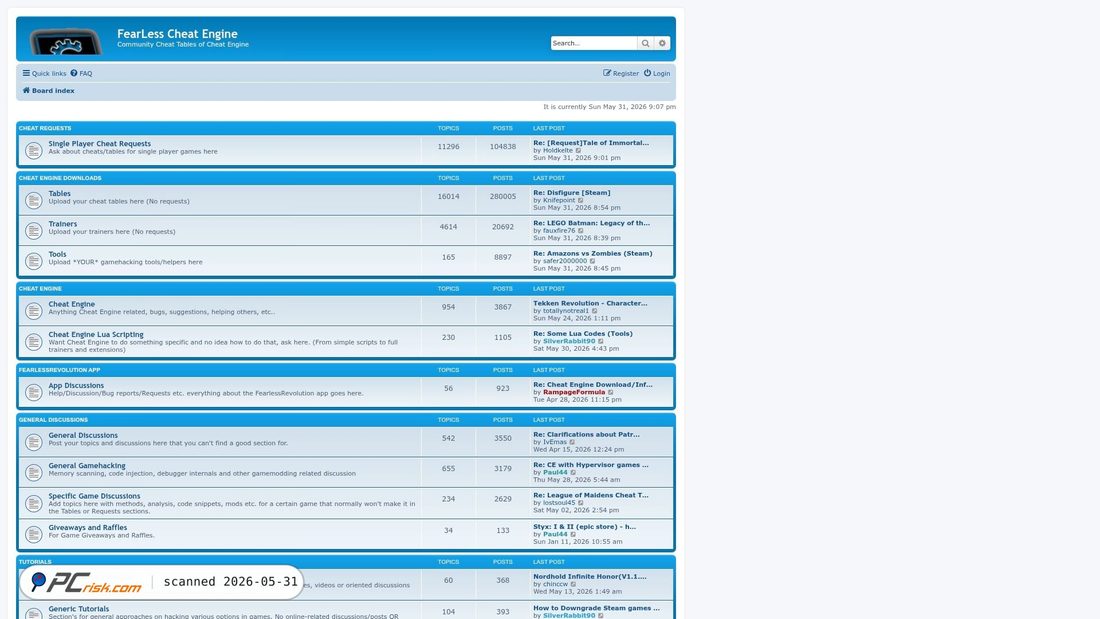This screenshot has width=1100, height=619.
Task: Click the Single Player posts count 104838
Action: coord(503,147)
